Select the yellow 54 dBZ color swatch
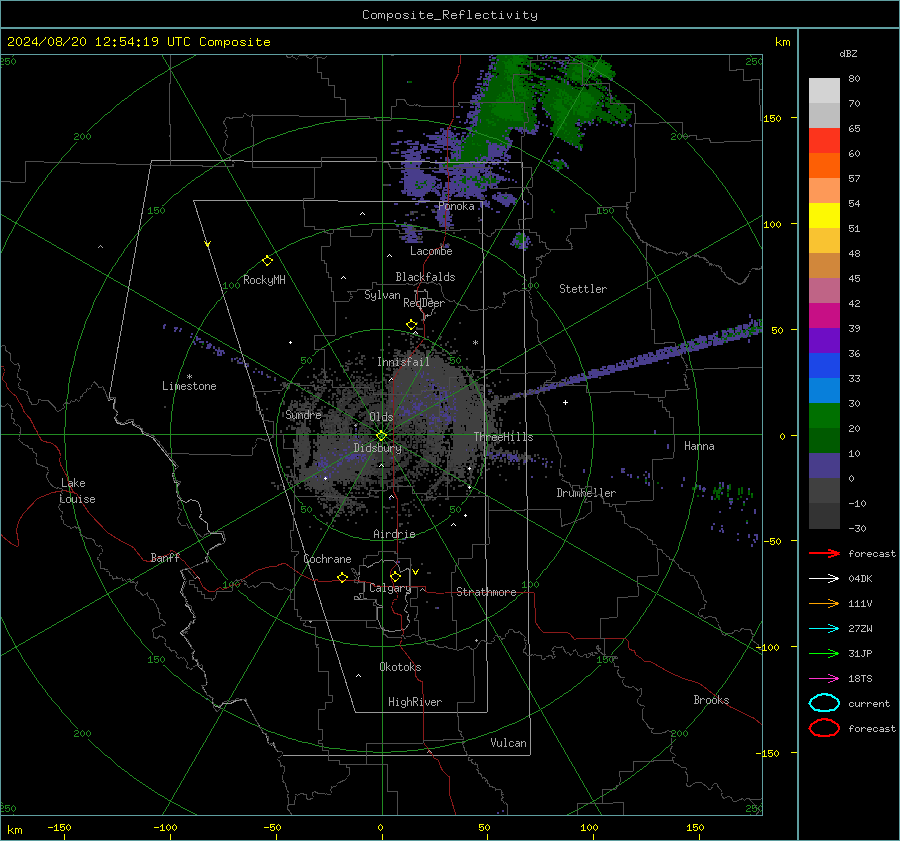The height and width of the screenshot is (841, 900). tap(824, 216)
